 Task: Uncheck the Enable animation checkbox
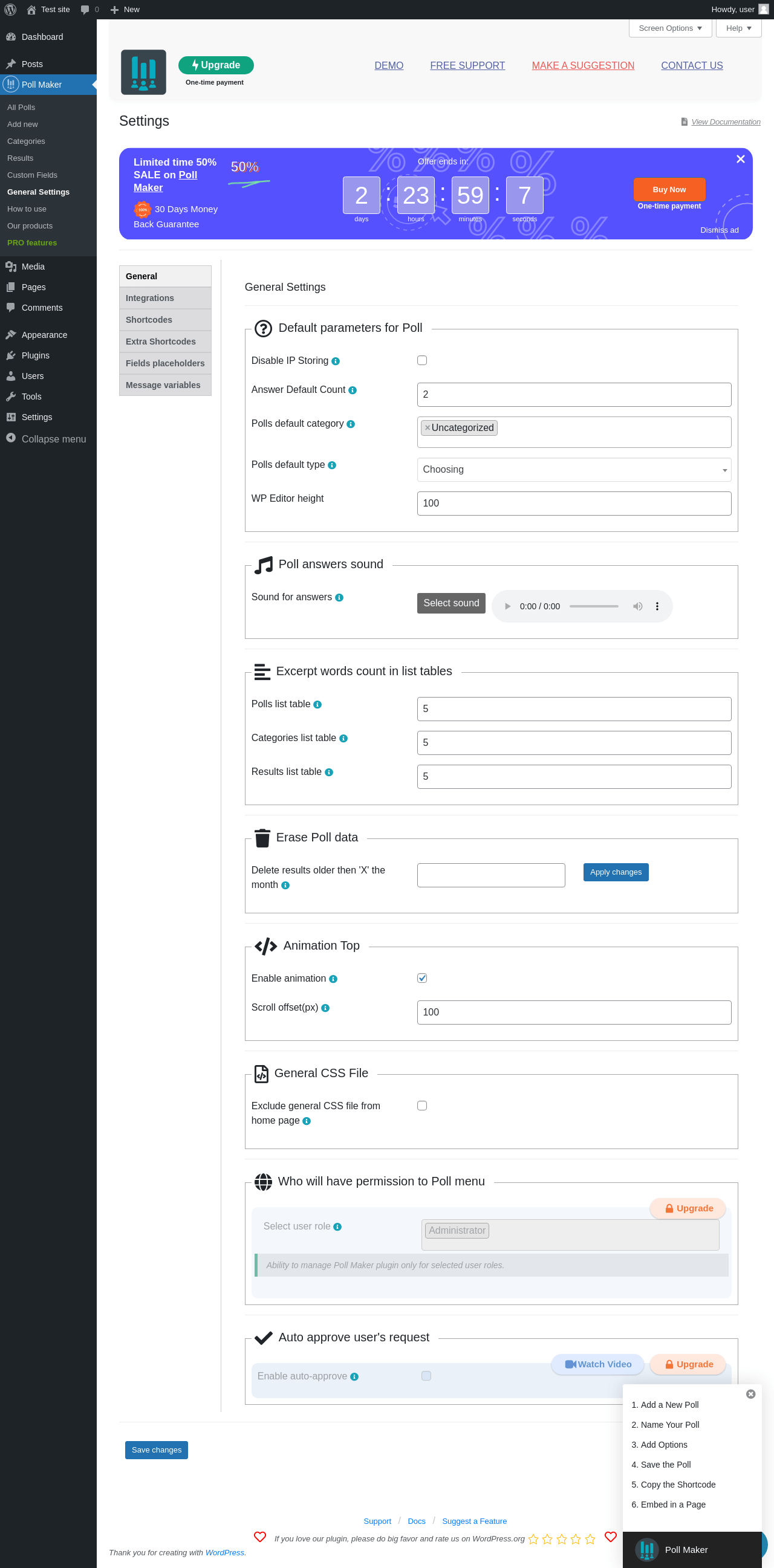[422, 978]
